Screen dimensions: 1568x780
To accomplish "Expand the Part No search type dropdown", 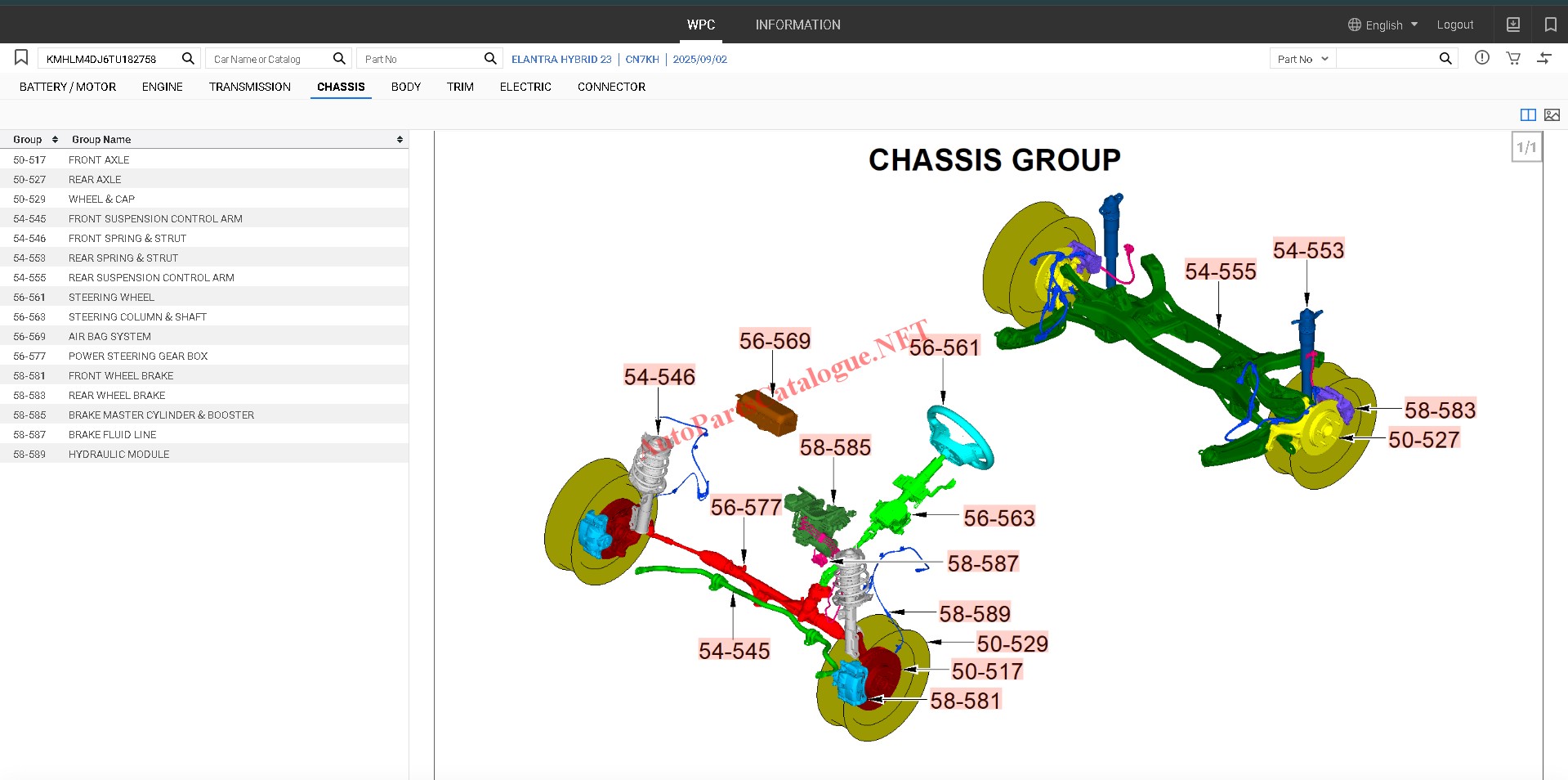I will [1302, 59].
